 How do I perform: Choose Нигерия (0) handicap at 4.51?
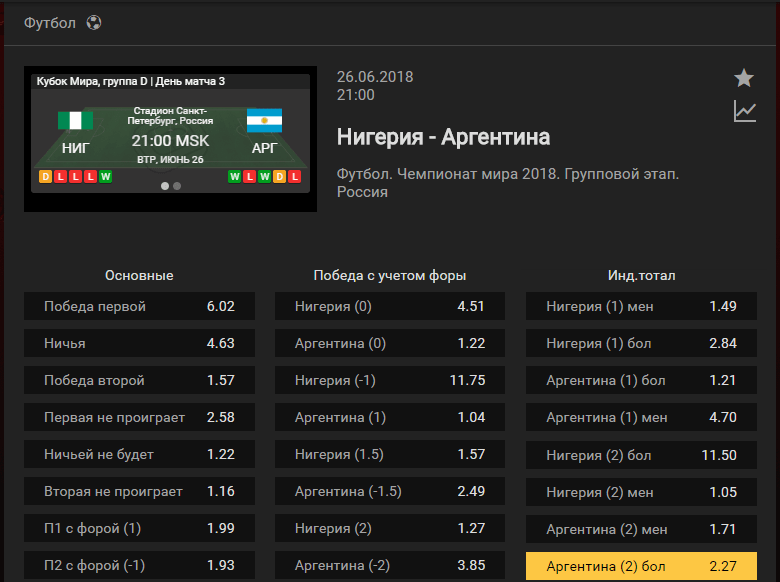pyautogui.click(x=390, y=306)
